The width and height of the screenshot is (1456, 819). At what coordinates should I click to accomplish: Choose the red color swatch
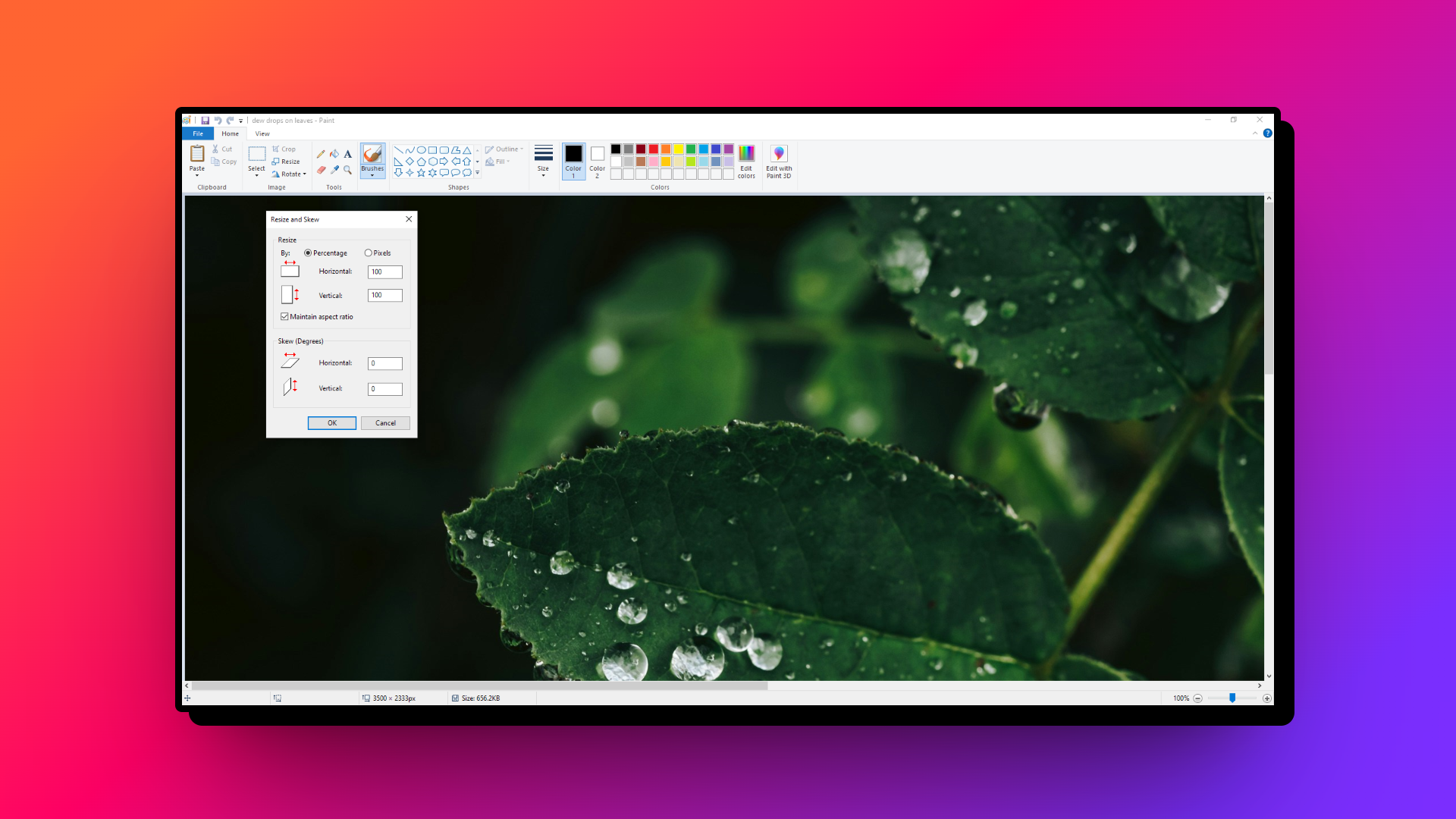click(654, 149)
